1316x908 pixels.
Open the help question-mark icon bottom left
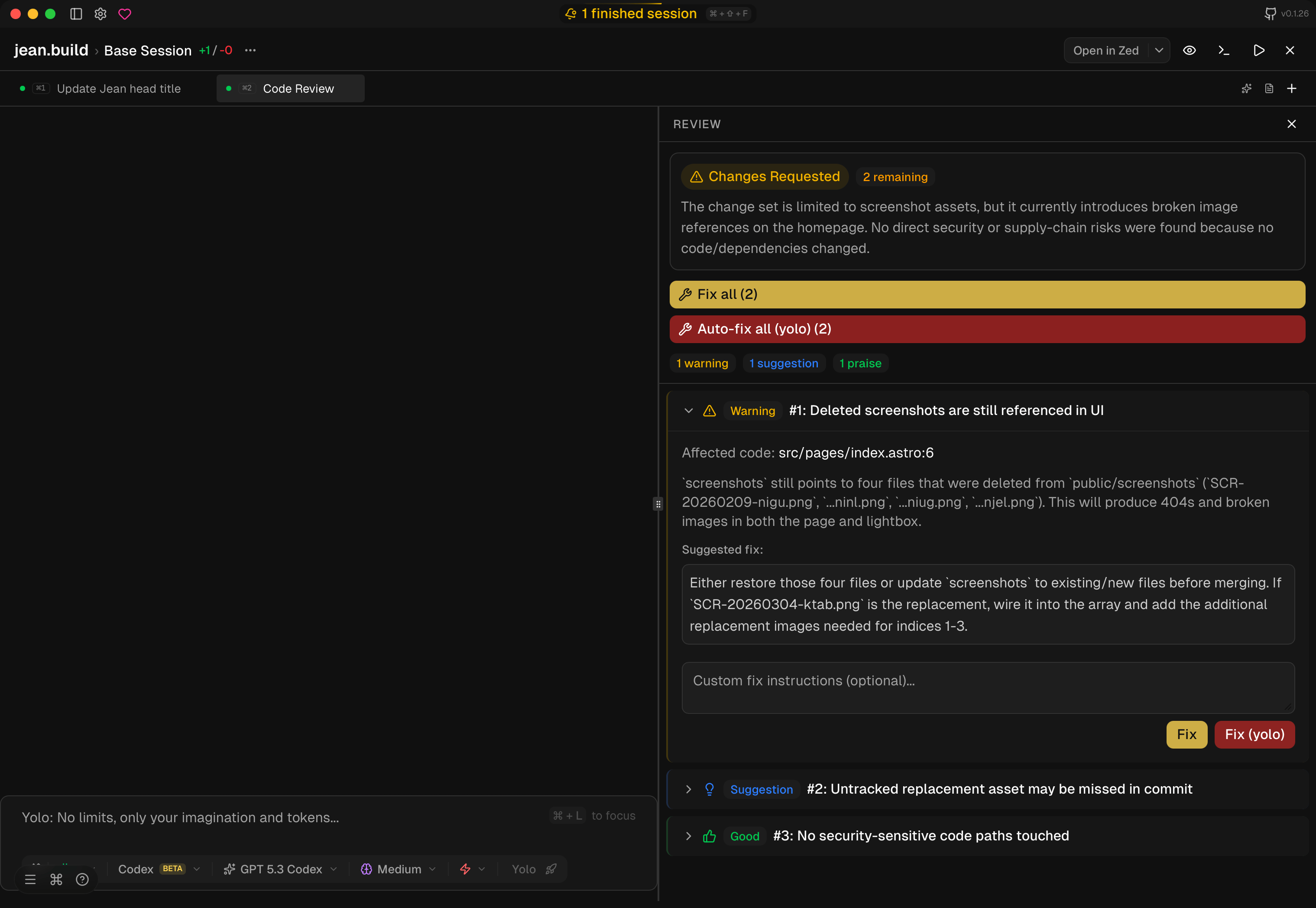[81, 879]
